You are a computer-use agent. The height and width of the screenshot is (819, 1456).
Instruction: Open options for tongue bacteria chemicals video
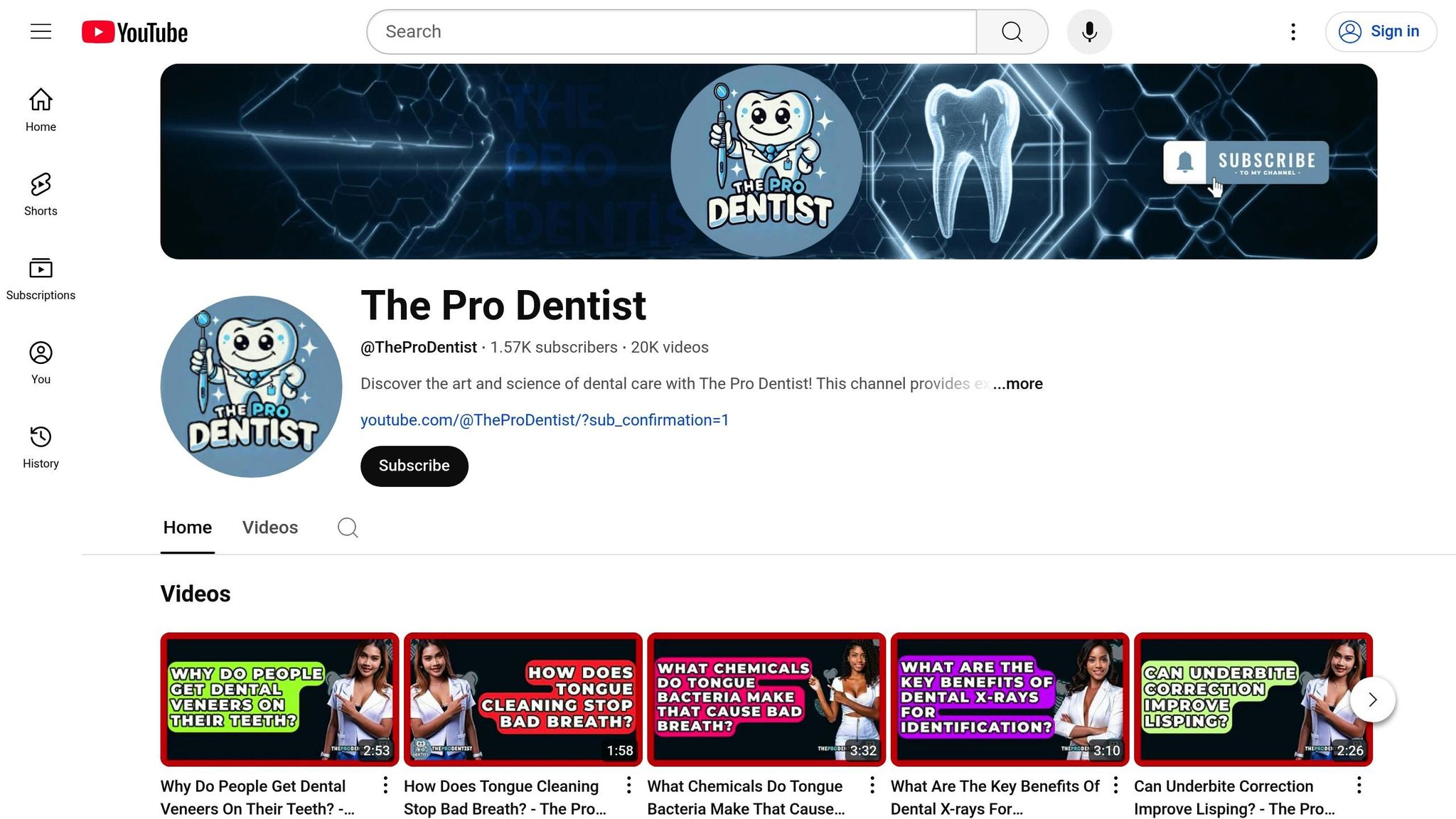[872, 785]
